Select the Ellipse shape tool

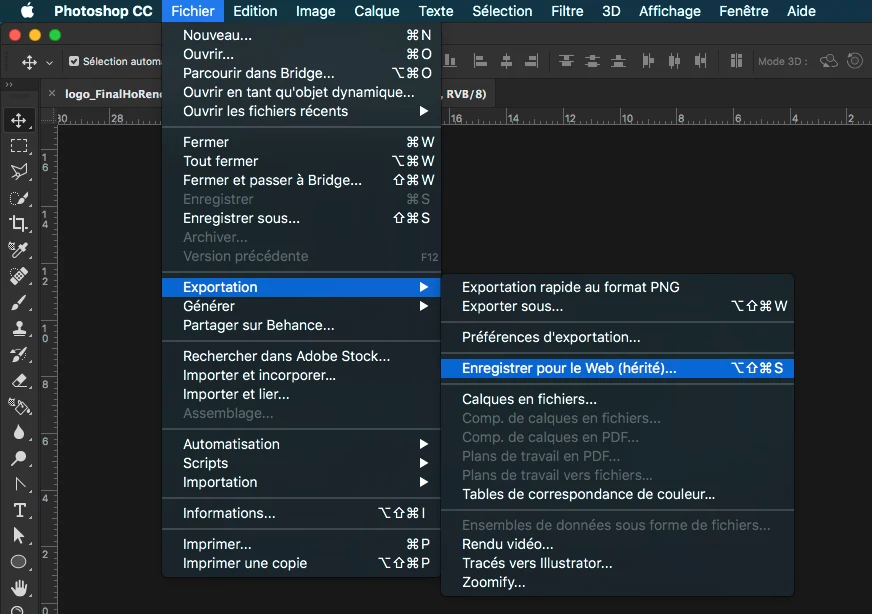[19, 562]
